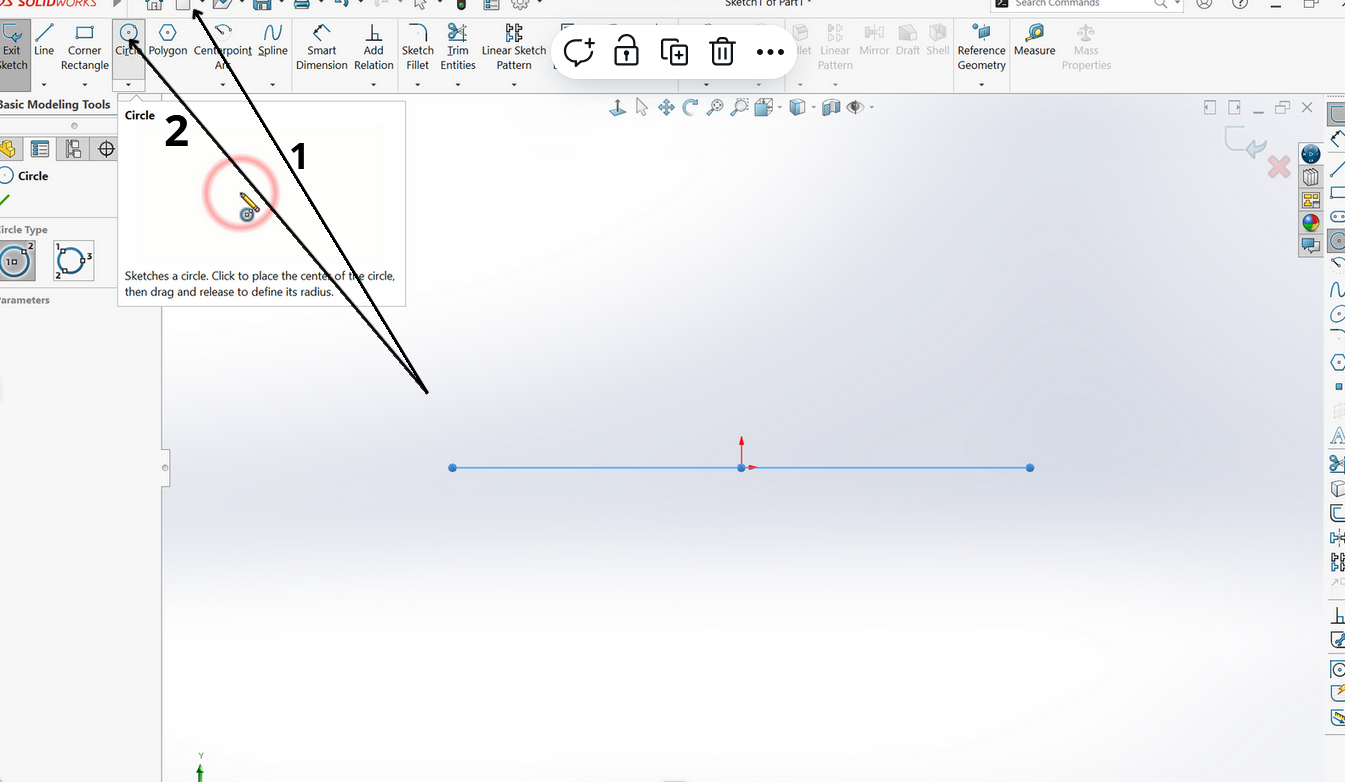Click the green OK checkmark in Circle panel
This screenshot has width=1345, height=782.
[6, 200]
